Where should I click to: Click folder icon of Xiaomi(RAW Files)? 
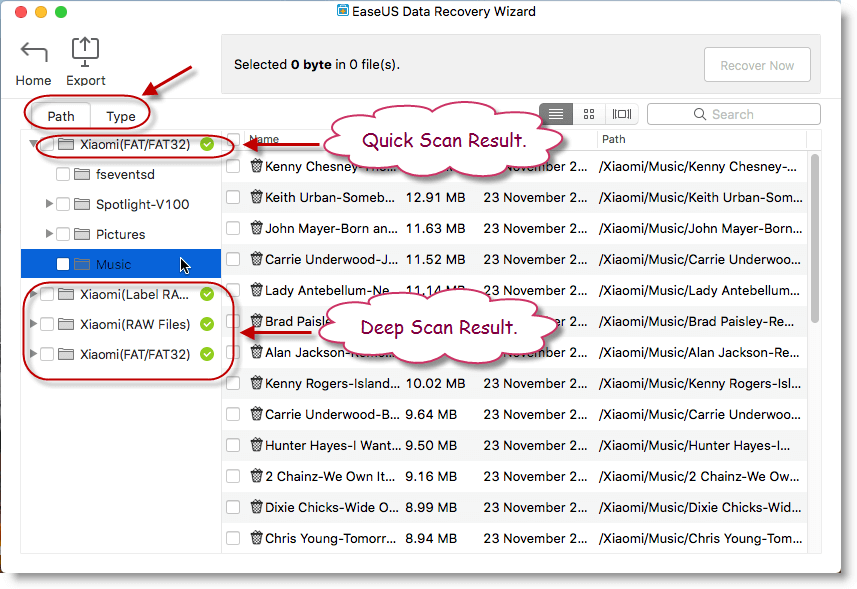[66, 325]
